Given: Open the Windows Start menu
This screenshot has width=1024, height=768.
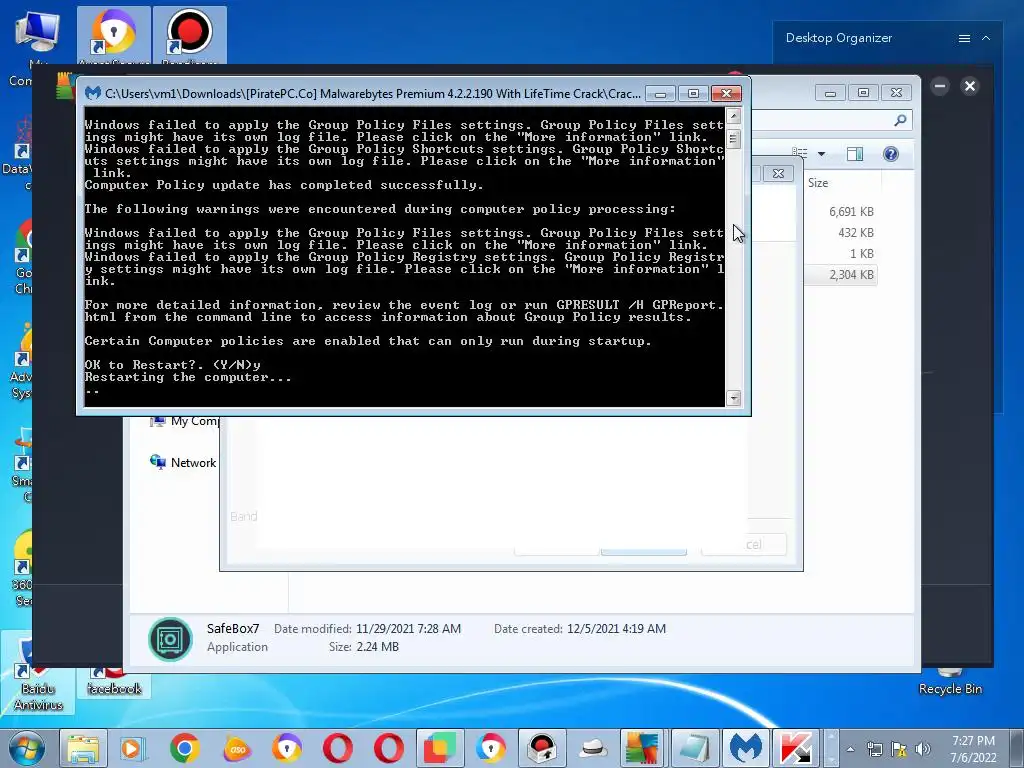Looking at the screenshot, I should pos(26,748).
